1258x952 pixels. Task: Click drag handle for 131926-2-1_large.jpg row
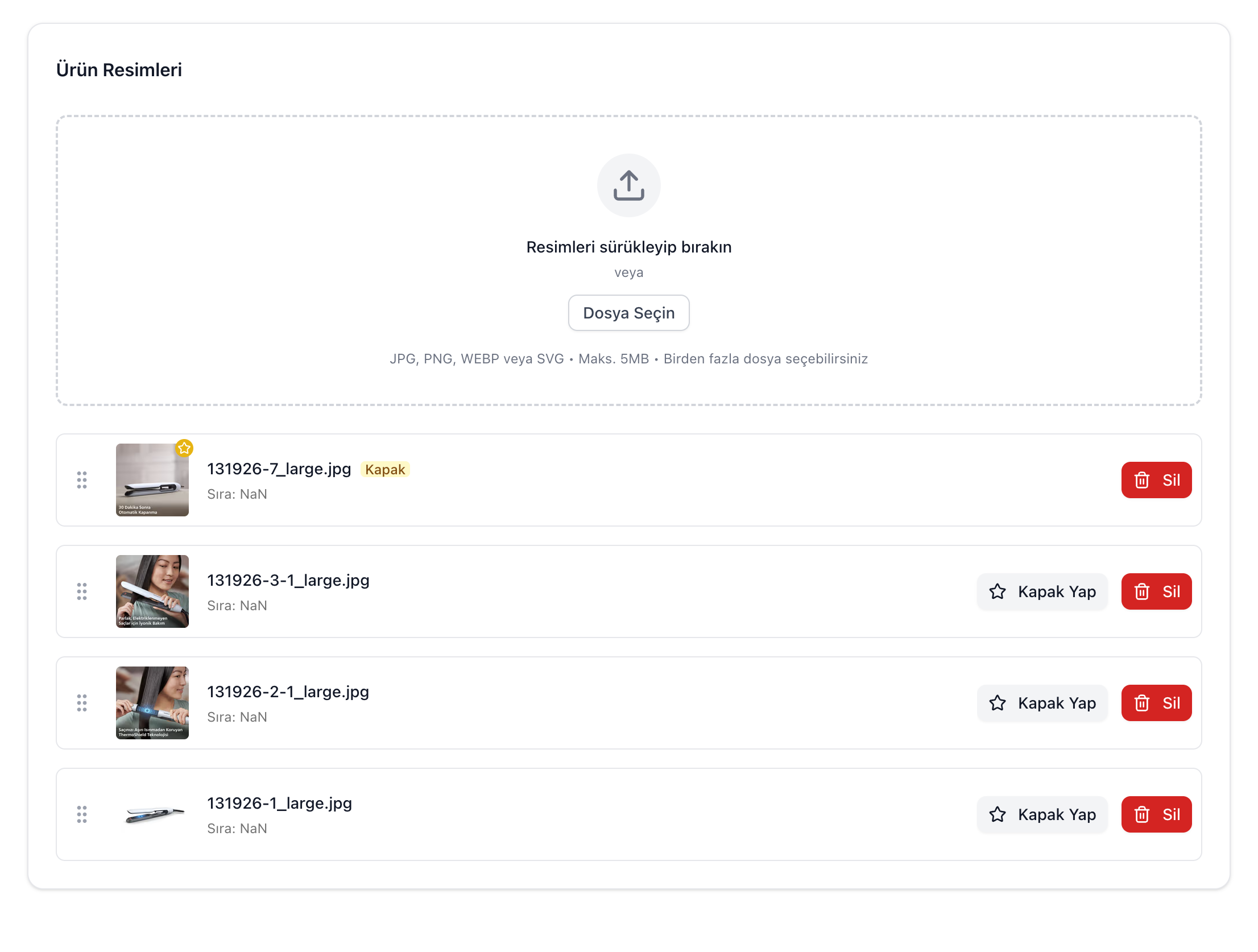click(x=82, y=703)
